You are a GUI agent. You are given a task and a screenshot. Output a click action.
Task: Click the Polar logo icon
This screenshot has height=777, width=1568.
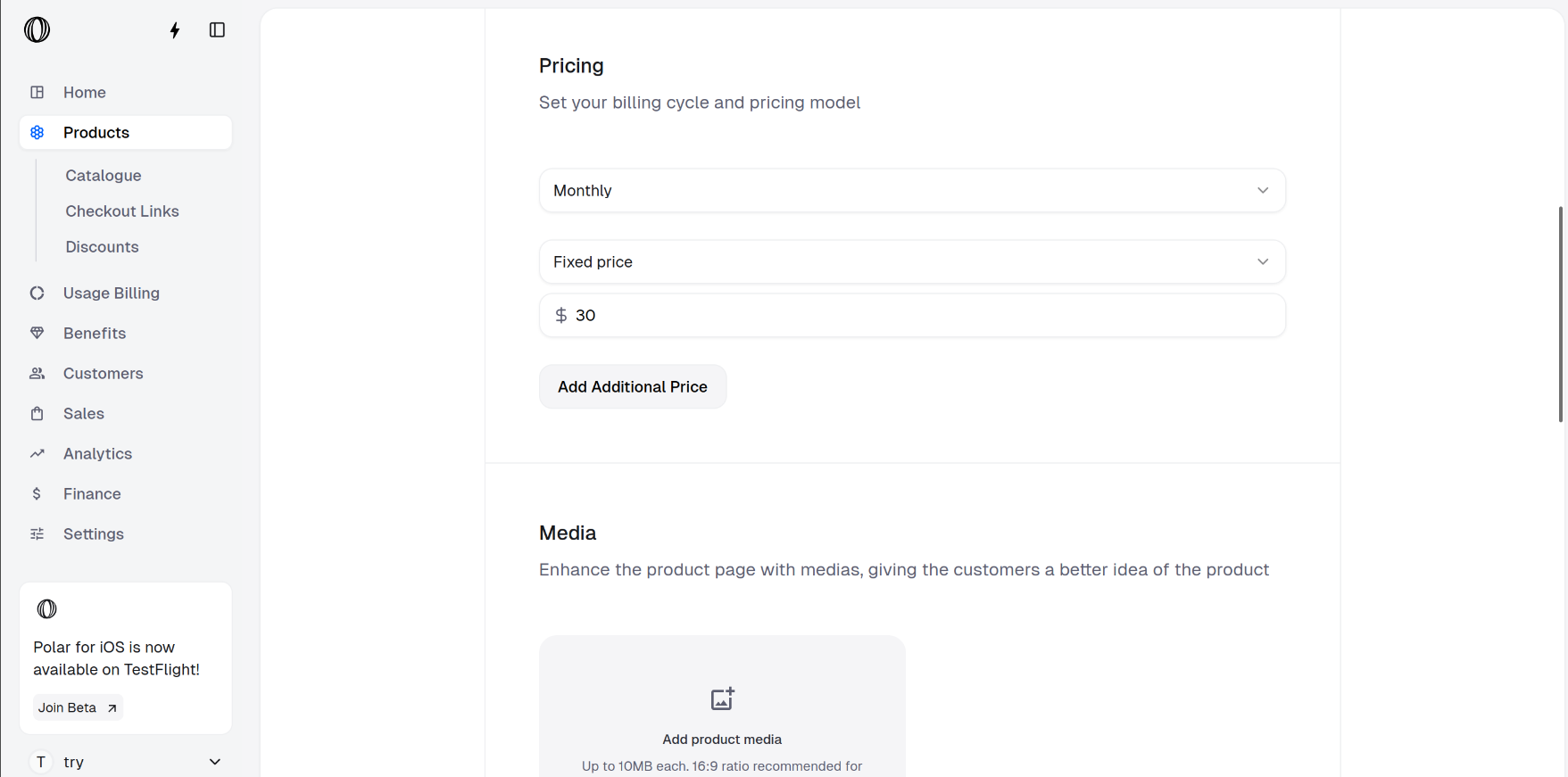coord(37,30)
